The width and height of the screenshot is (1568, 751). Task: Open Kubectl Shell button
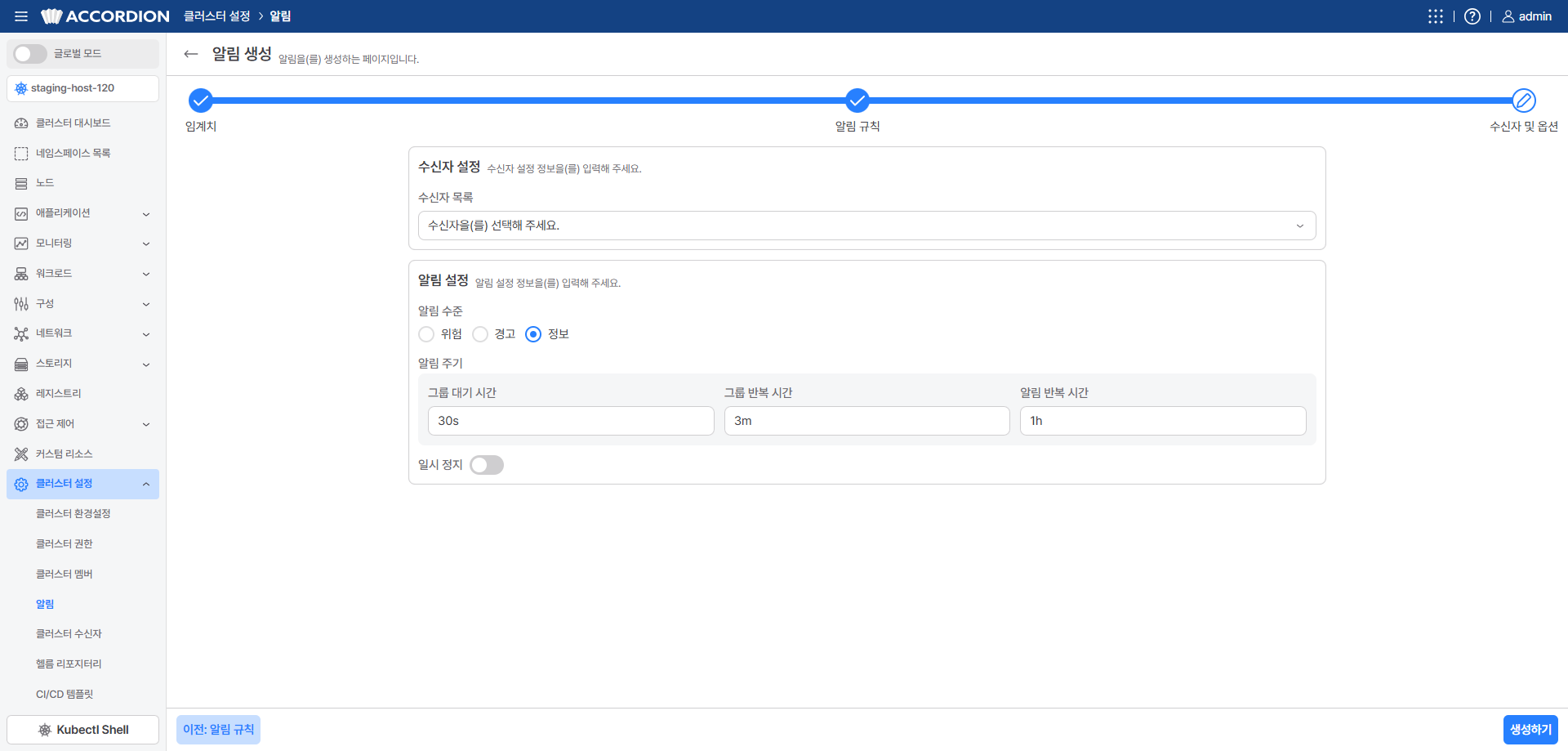82,730
